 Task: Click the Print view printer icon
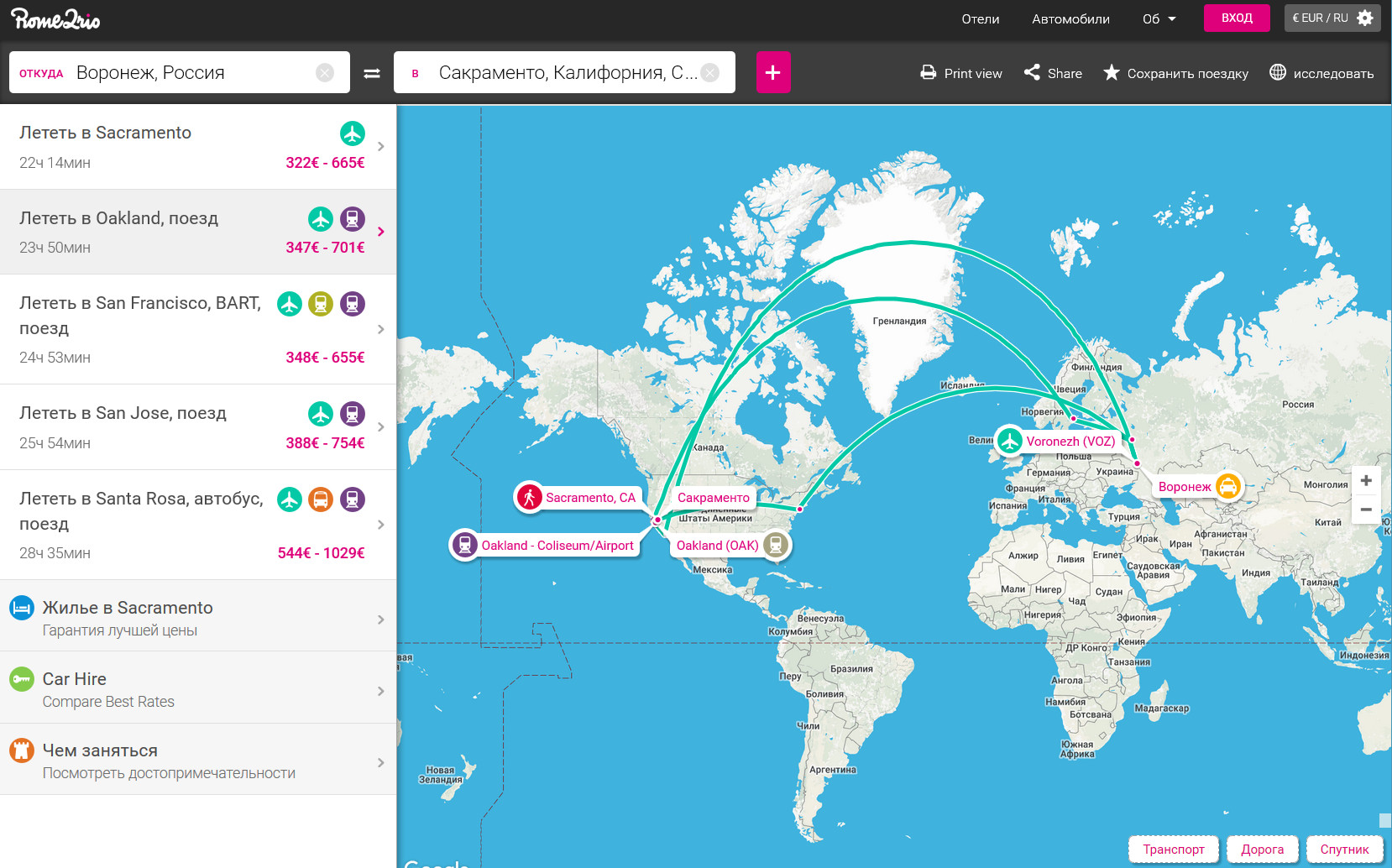928,73
